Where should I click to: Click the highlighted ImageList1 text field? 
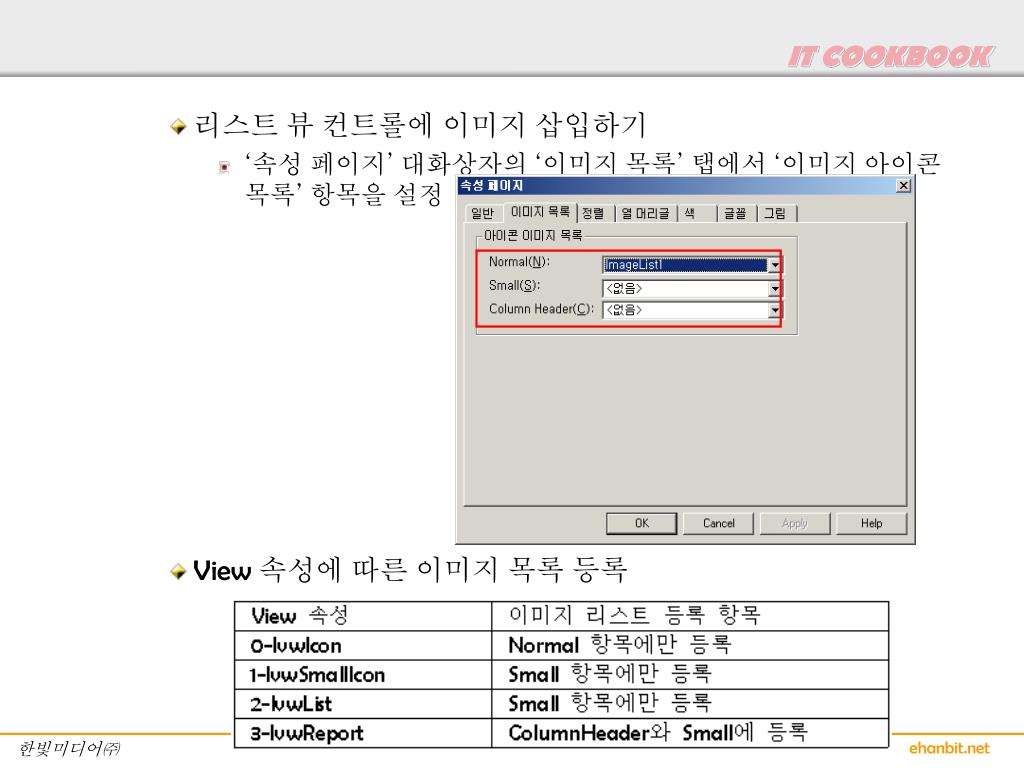tap(684, 265)
